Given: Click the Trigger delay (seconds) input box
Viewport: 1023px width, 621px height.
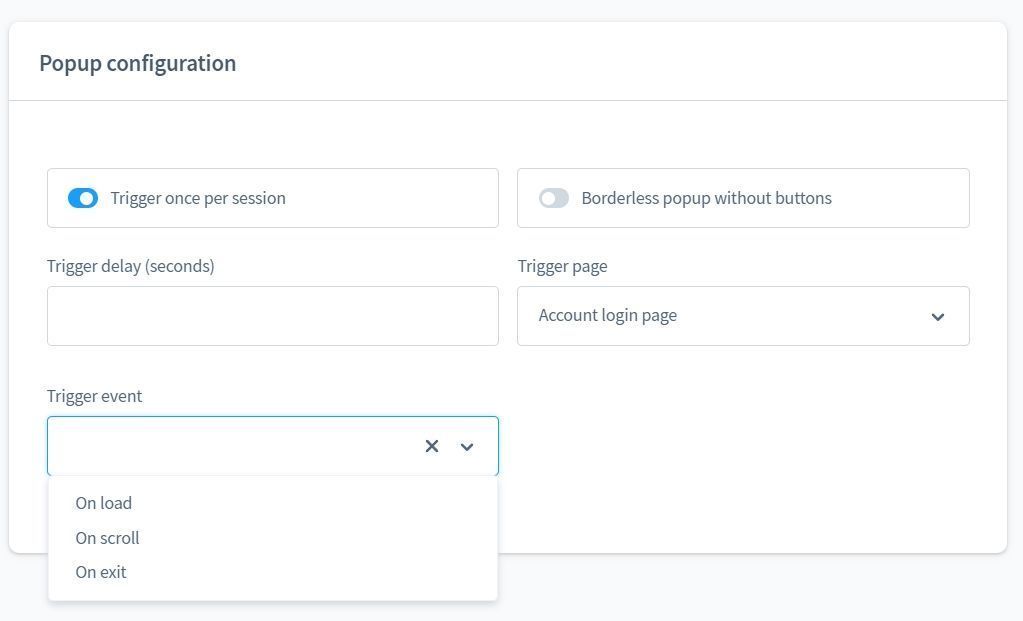Looking at the screenshot, I should 272,316.
